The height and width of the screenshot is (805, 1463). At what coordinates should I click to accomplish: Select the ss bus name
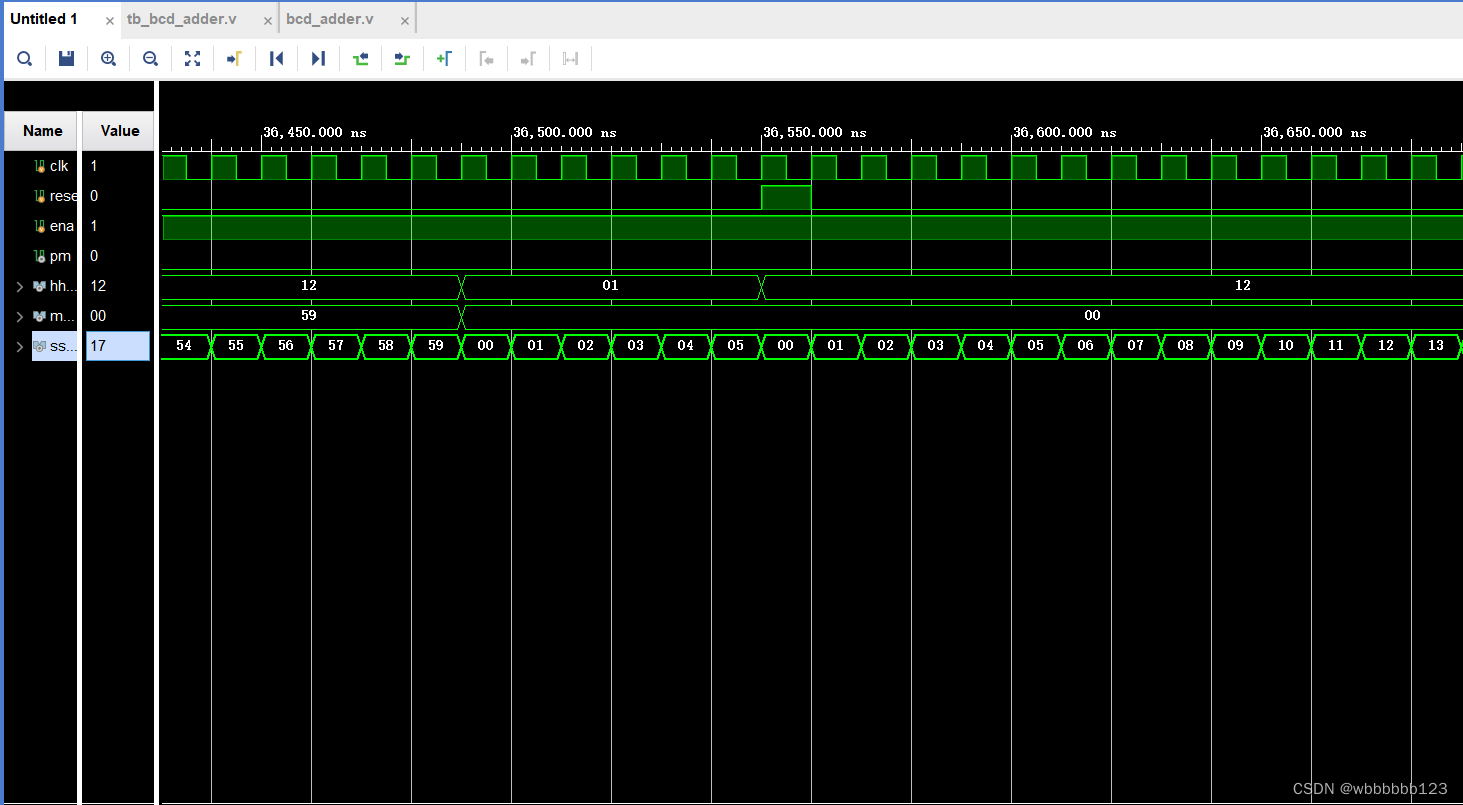click(63, 346)
